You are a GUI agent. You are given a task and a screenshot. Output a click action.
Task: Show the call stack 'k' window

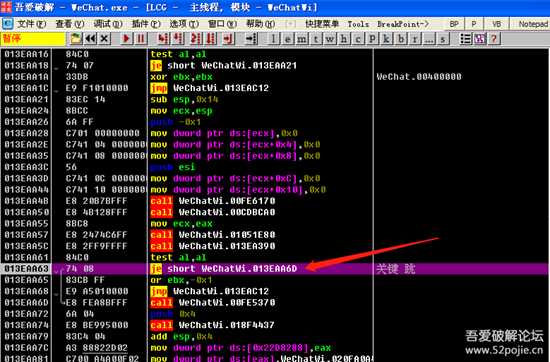386,39
